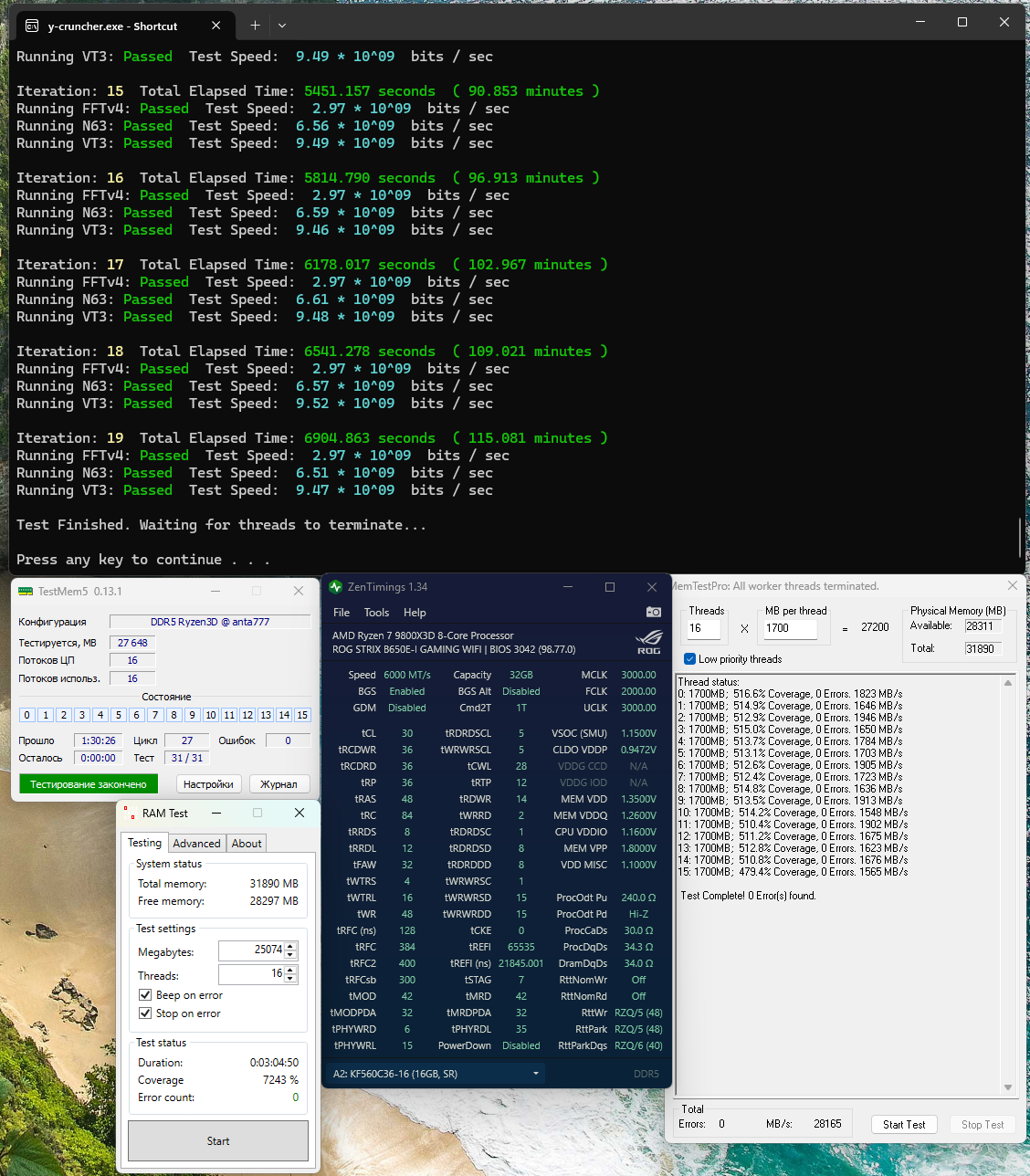Select MemTestPro thread 0 status line
The image size is (1030, 1176).
pos(790,694)
